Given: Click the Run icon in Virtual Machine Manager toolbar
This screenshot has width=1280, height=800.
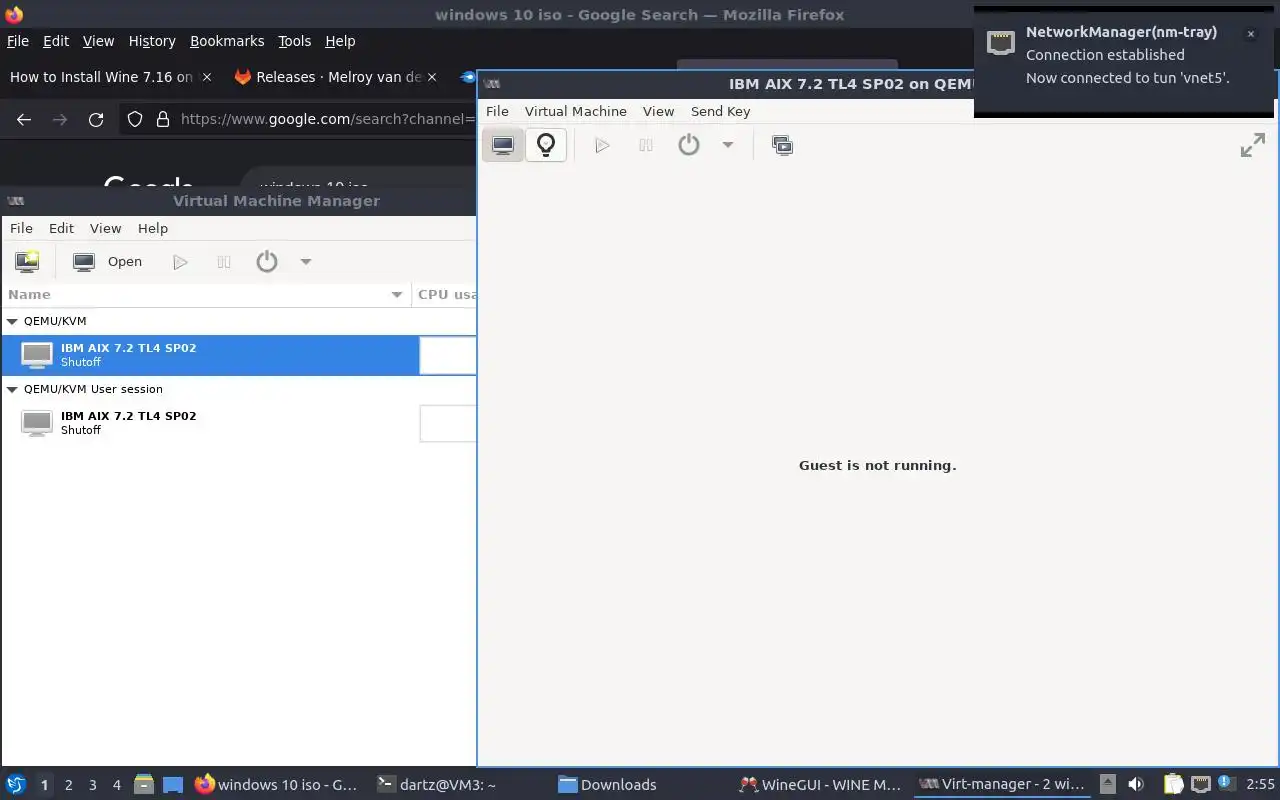Looking at the screenshot, I should [x=180, y=262].
